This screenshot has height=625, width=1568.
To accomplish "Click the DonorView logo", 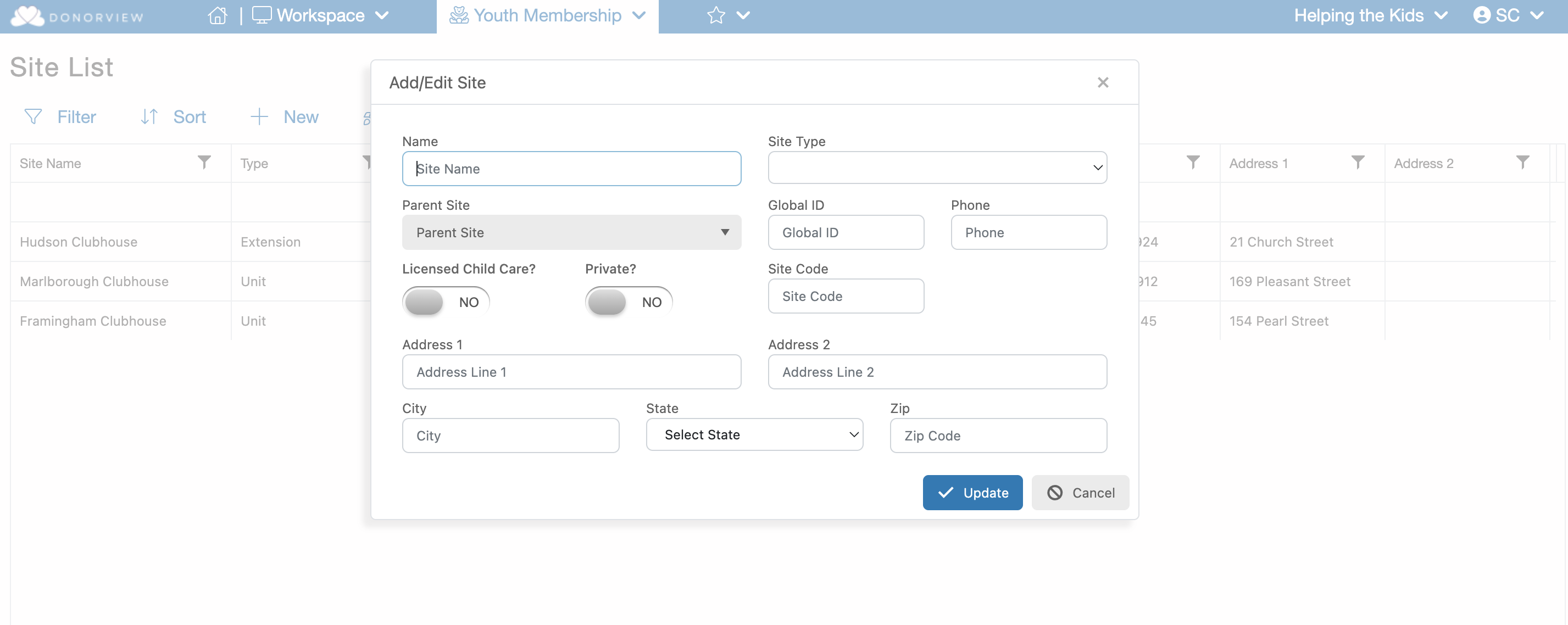I will click(77, 16).
